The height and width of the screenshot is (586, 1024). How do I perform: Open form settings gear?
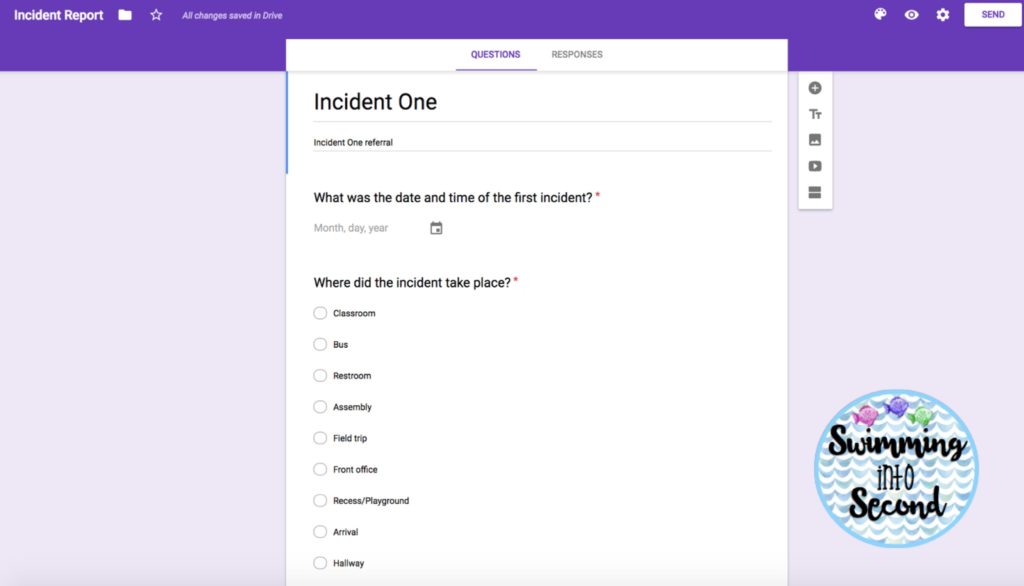click(943, 14)
